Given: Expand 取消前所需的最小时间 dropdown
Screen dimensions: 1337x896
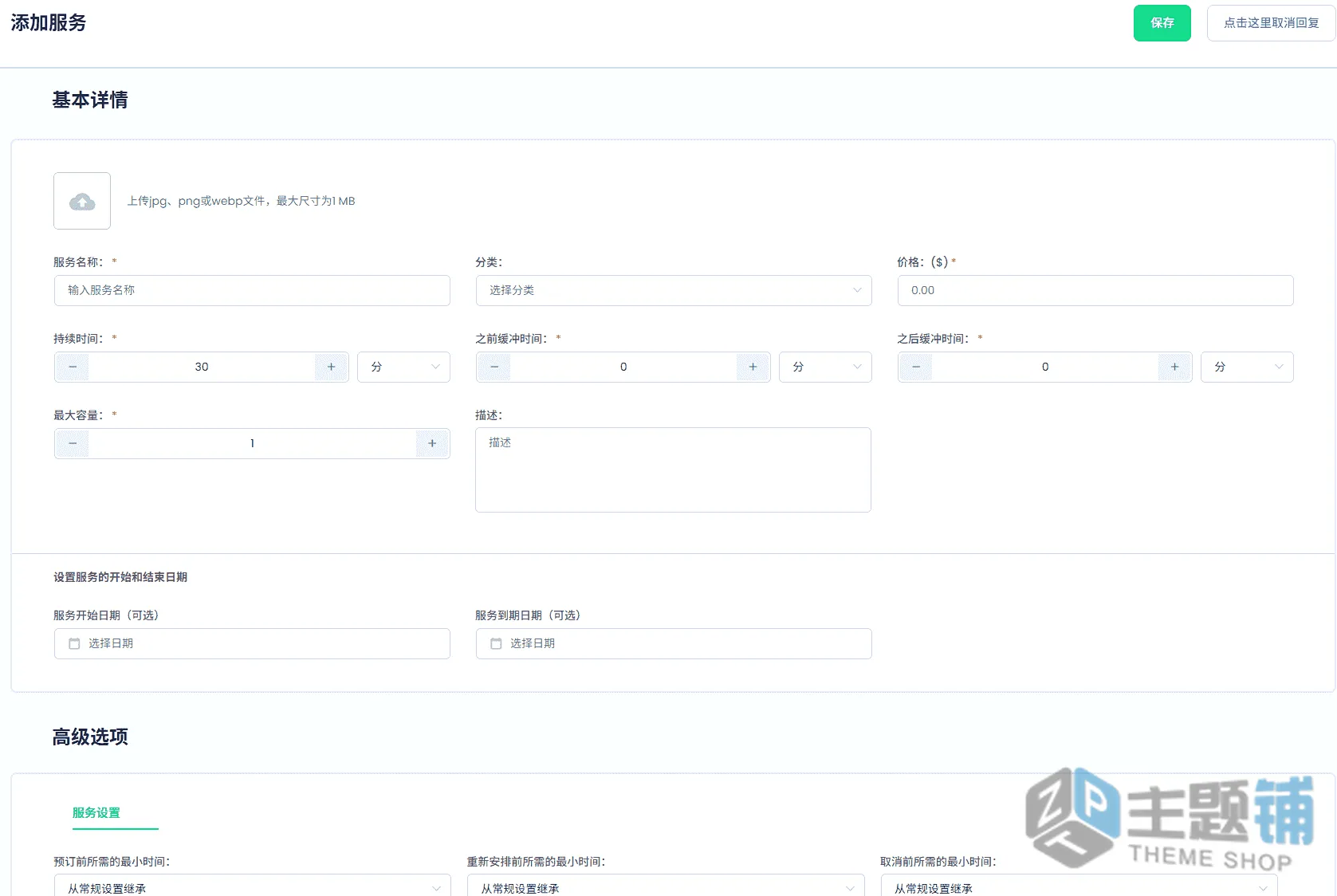Looking at the screenshot, I should (1079, 886).
